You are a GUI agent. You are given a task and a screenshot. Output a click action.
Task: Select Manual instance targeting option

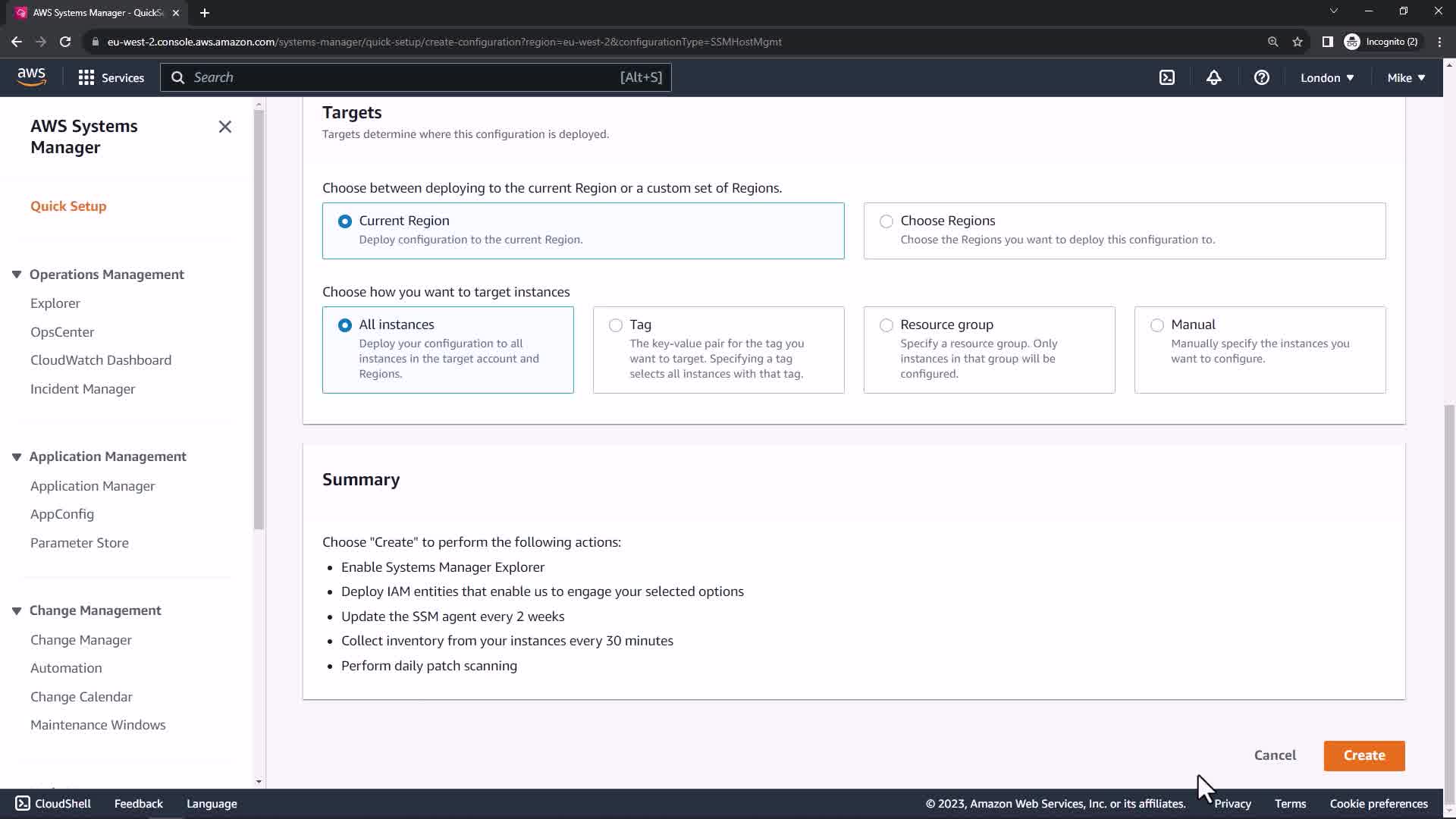[1156, 325]
